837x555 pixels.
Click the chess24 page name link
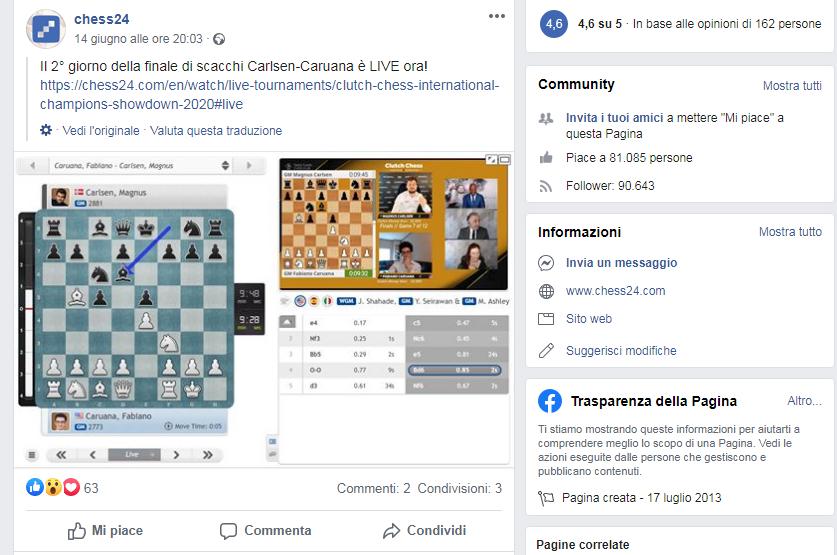101,19
